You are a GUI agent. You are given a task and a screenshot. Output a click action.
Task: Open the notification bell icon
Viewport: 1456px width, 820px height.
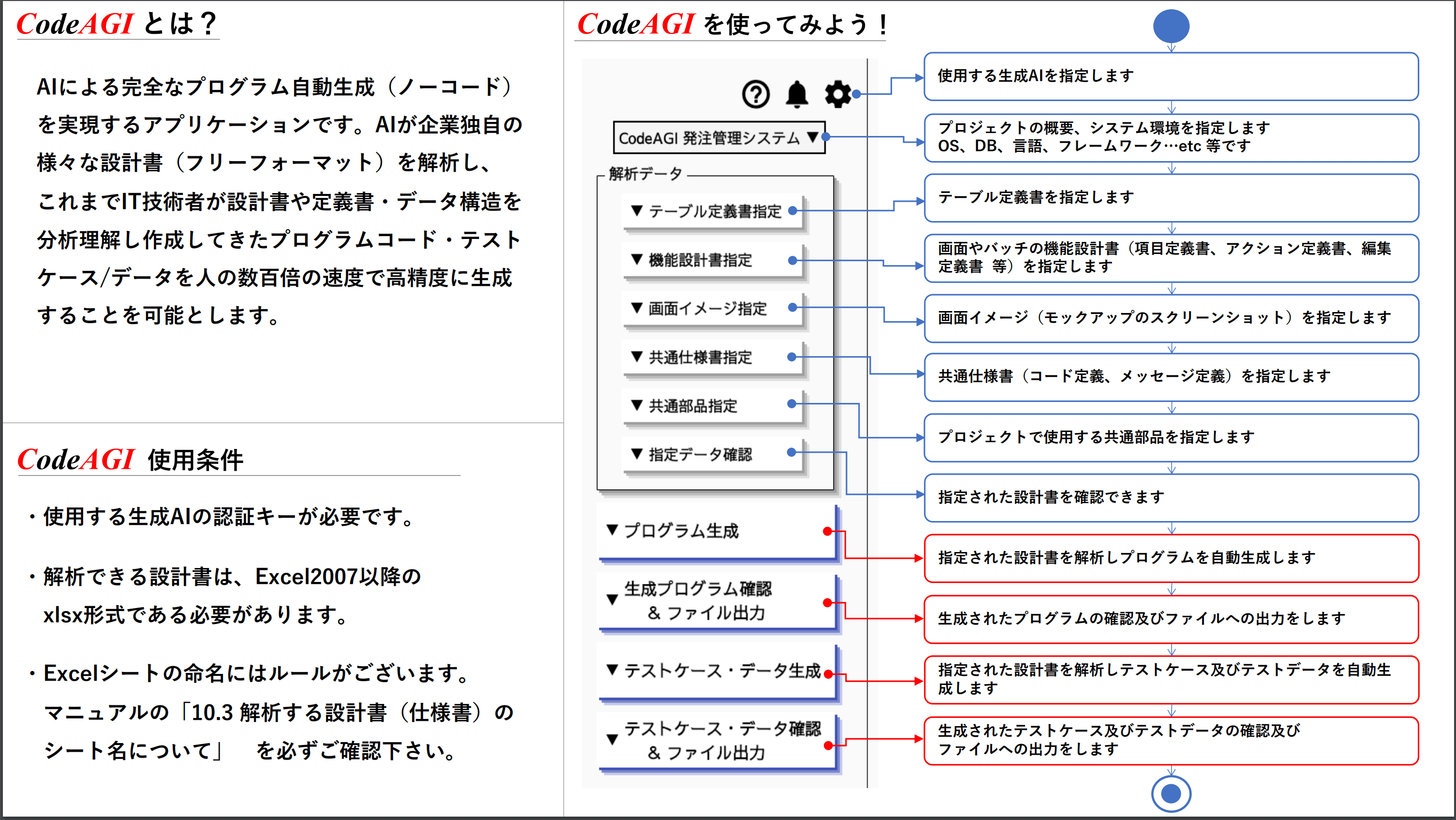797,94
